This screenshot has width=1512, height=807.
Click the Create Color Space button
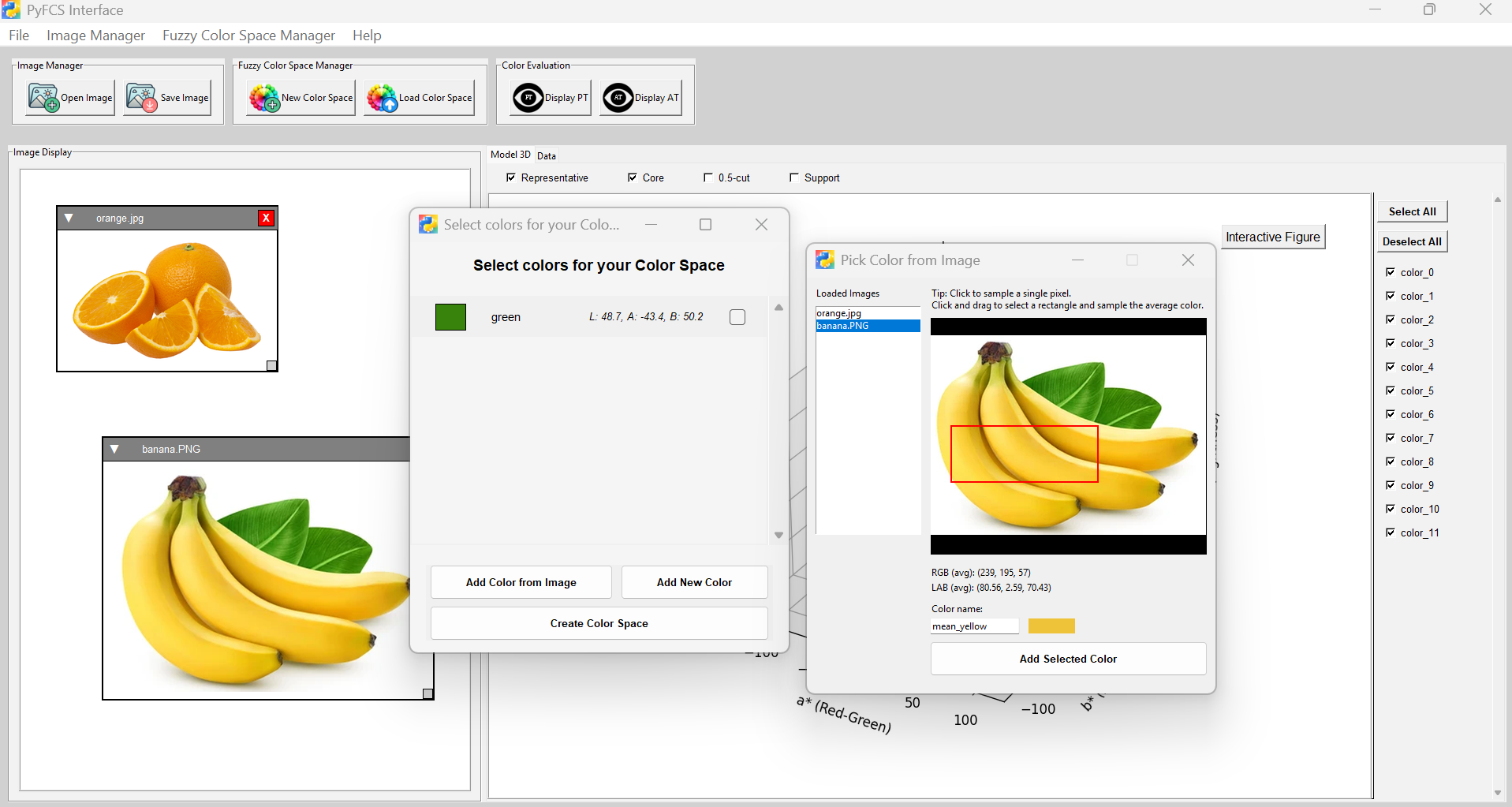click(x=599, y=623)
